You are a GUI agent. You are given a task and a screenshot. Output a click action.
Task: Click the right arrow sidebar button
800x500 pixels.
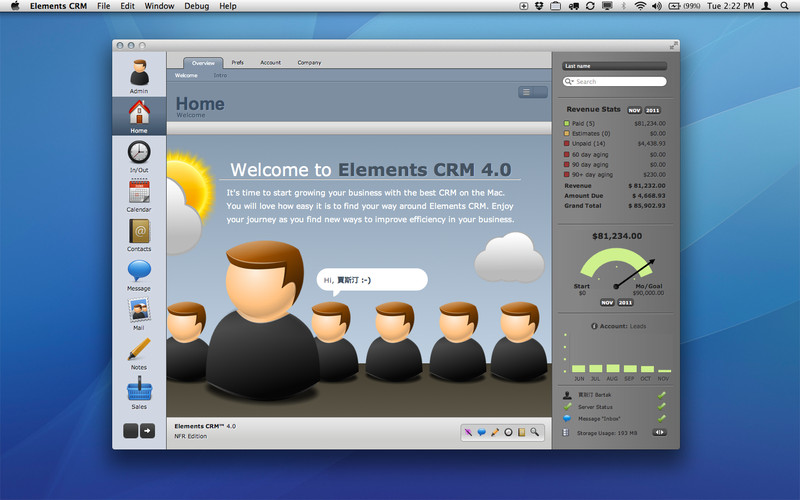click(x=147, y=431)
